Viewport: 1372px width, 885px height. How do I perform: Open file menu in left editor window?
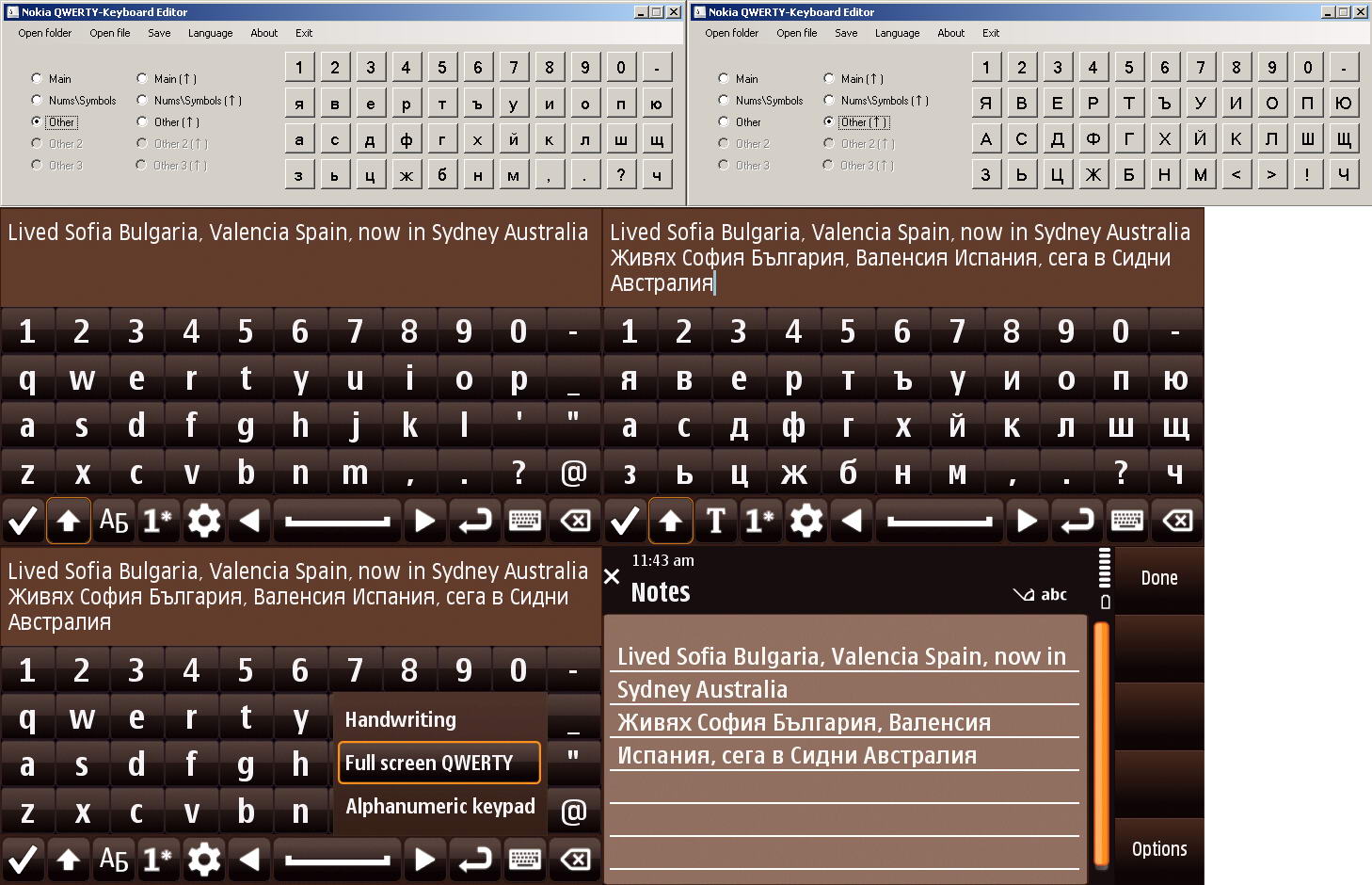(x=110, y=33)
